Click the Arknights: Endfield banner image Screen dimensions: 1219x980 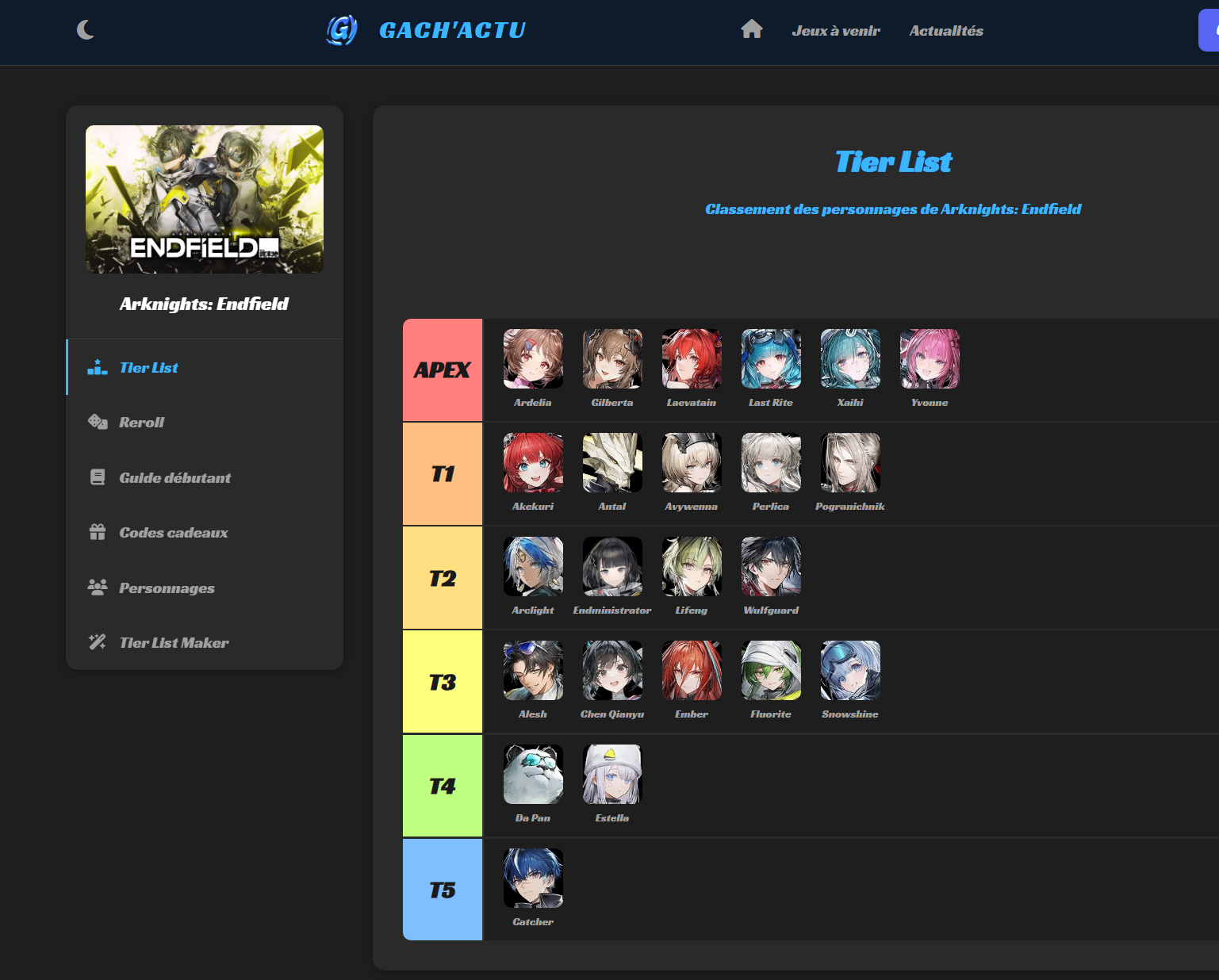pyautogui.click(x=205, y=199)
